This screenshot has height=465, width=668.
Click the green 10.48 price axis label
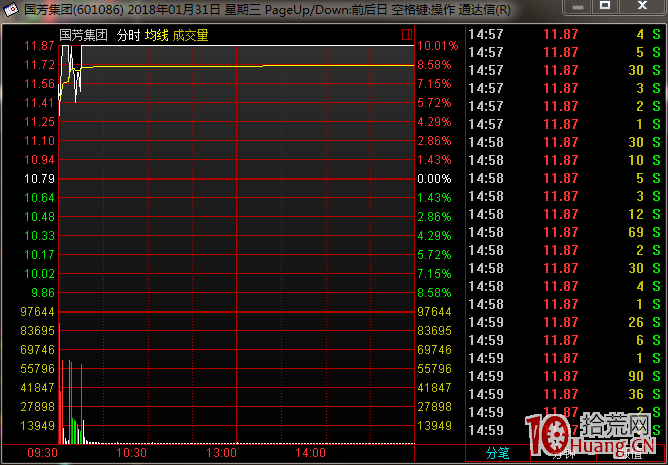39,217
